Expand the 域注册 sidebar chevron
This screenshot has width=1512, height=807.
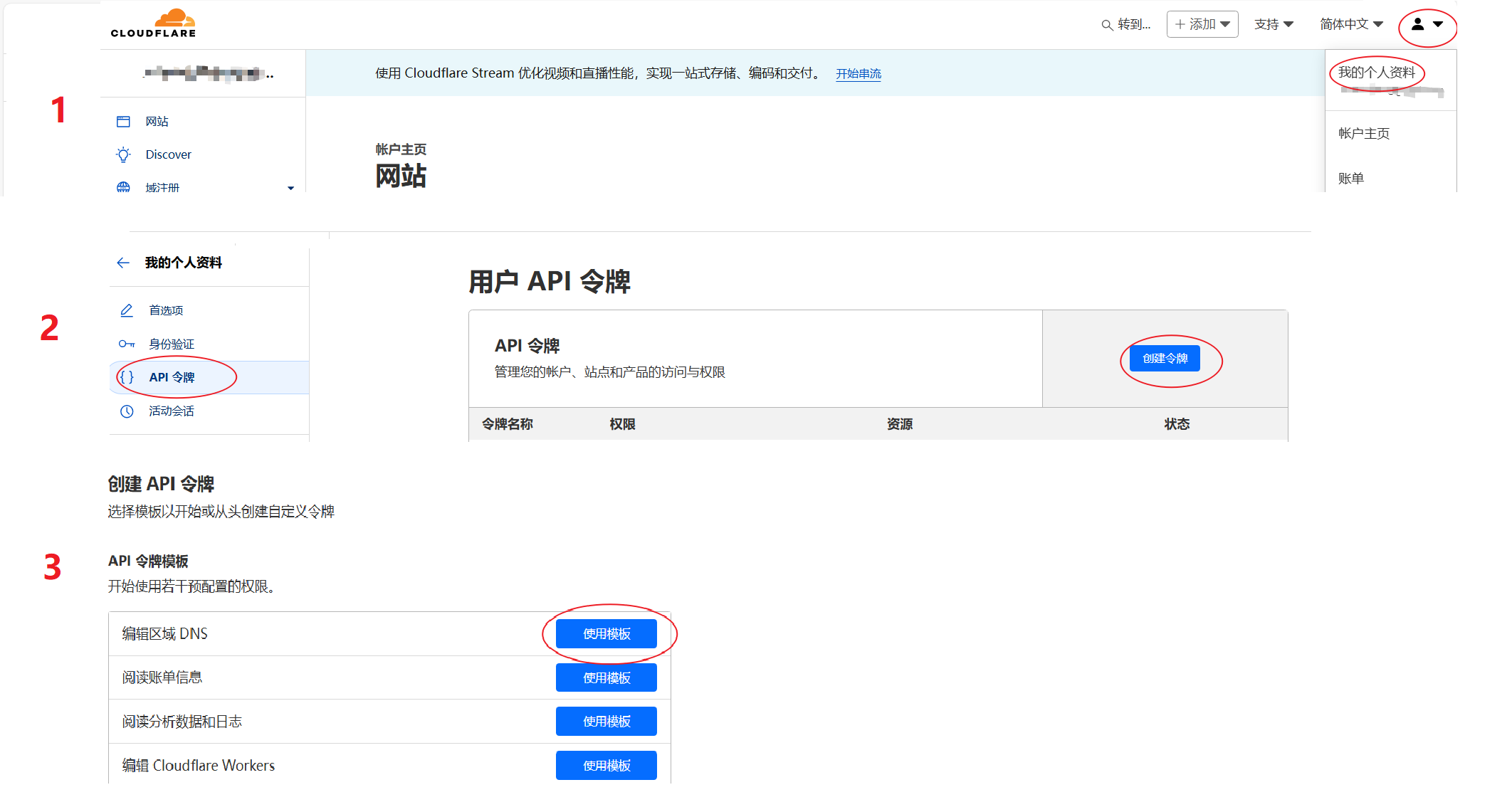tap(290, 188)
